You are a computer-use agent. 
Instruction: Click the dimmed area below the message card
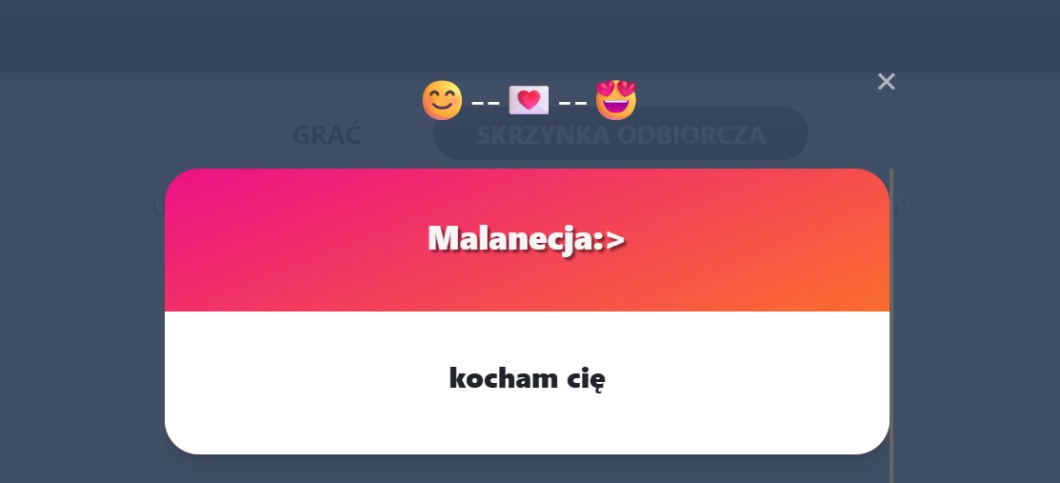click(527, 469)
